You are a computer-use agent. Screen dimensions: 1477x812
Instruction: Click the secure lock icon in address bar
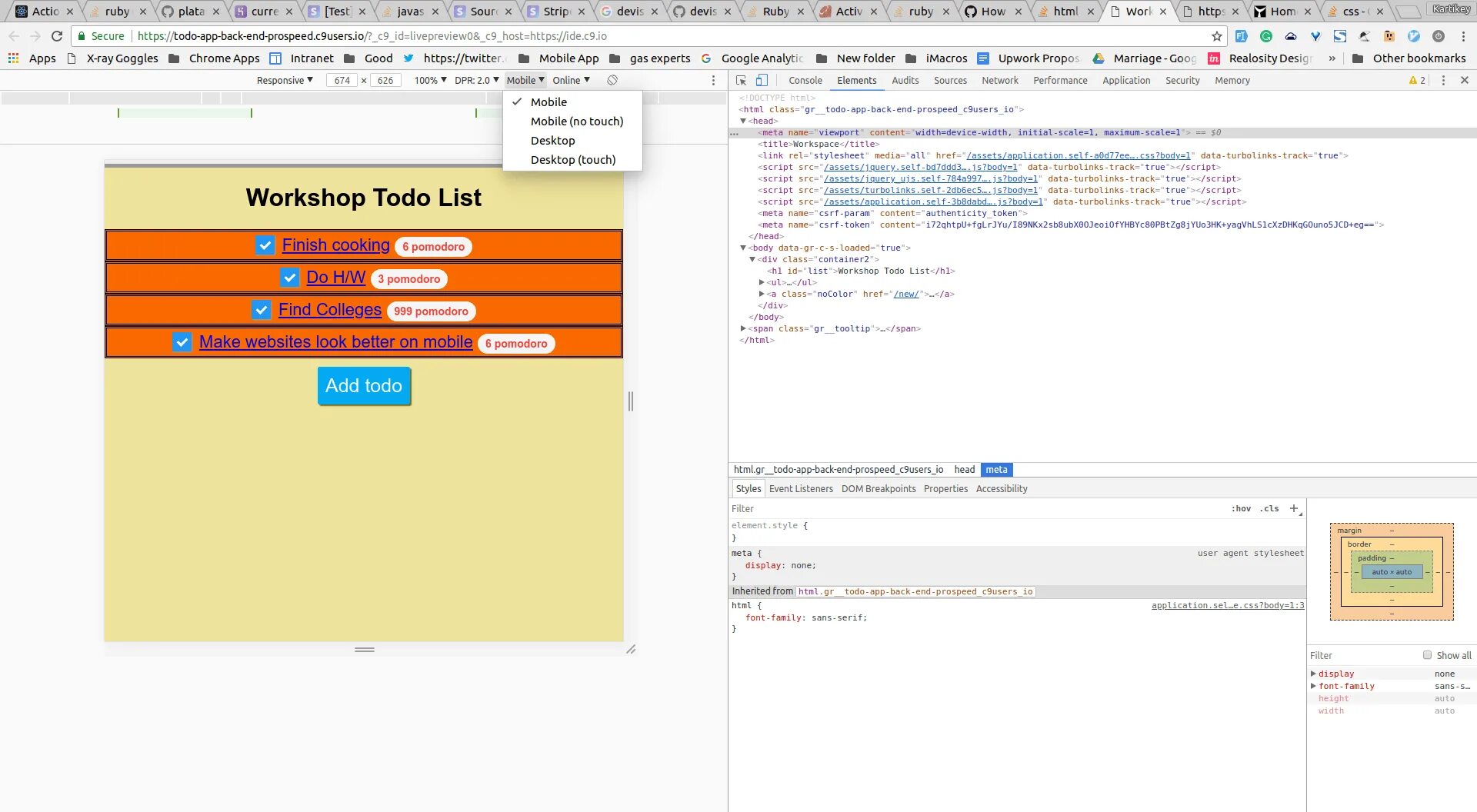click(82, 36)
